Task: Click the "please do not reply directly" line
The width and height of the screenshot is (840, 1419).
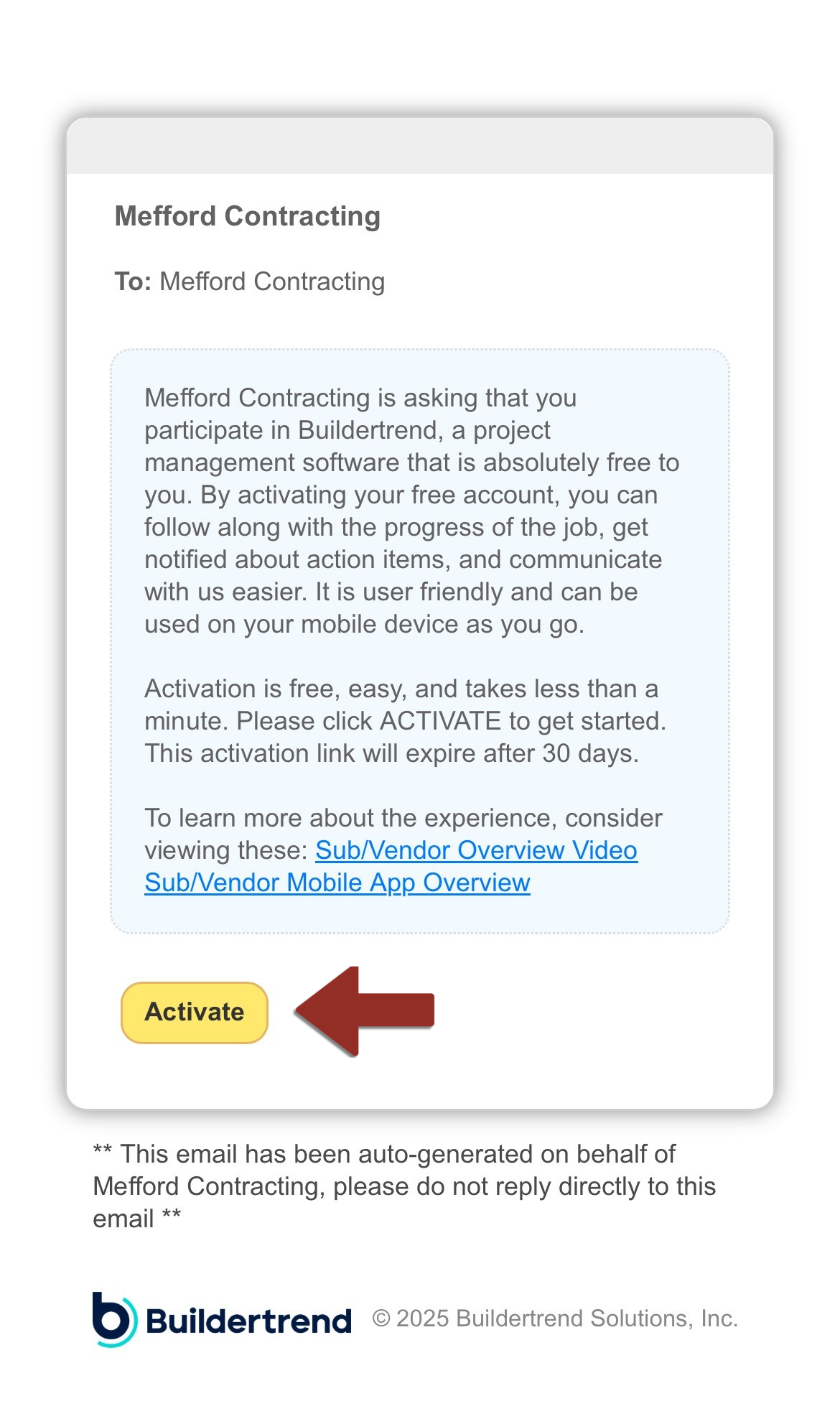Action: [x=404, y=1186]
